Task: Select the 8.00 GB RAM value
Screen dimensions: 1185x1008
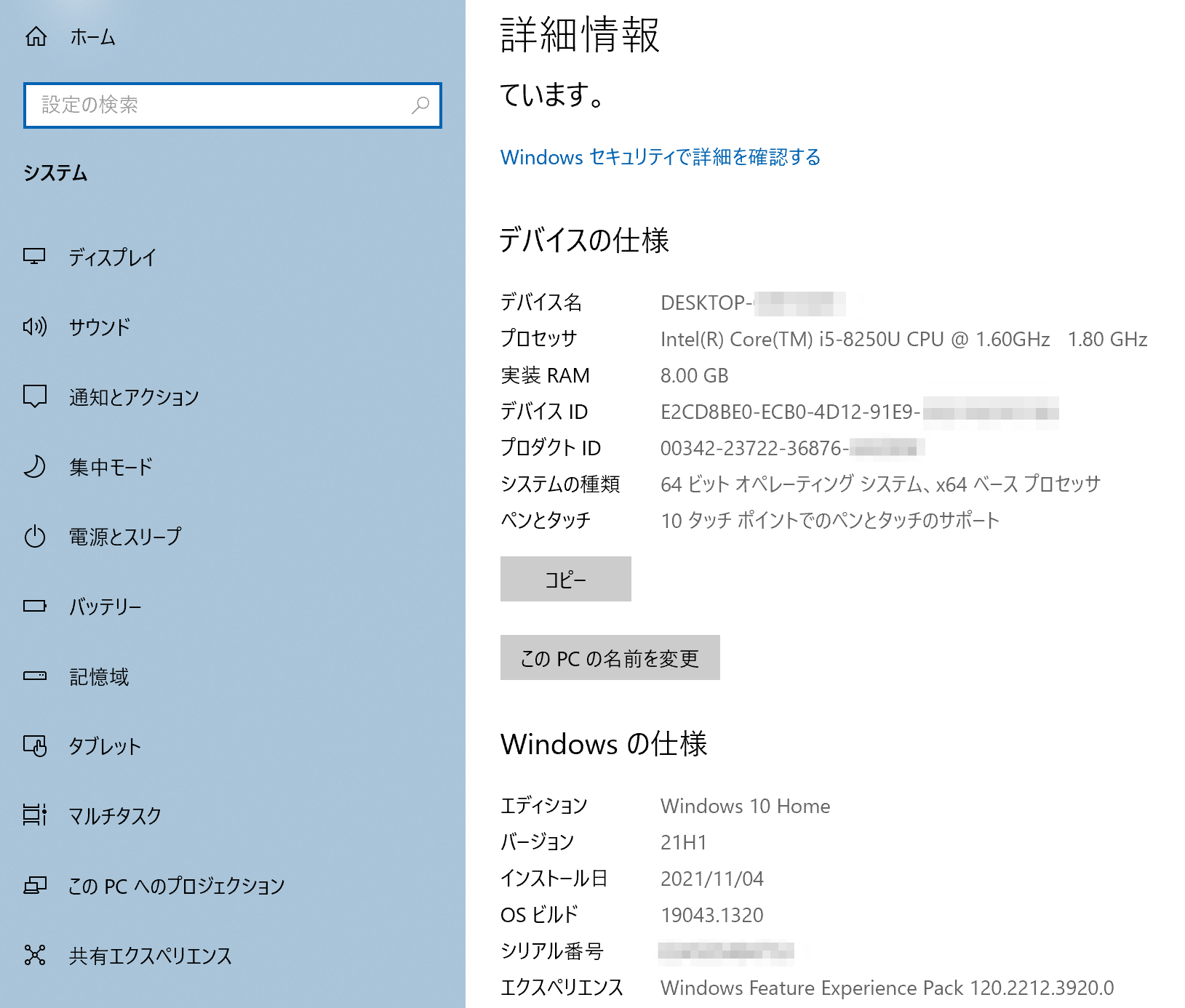Action: point(694,375)
